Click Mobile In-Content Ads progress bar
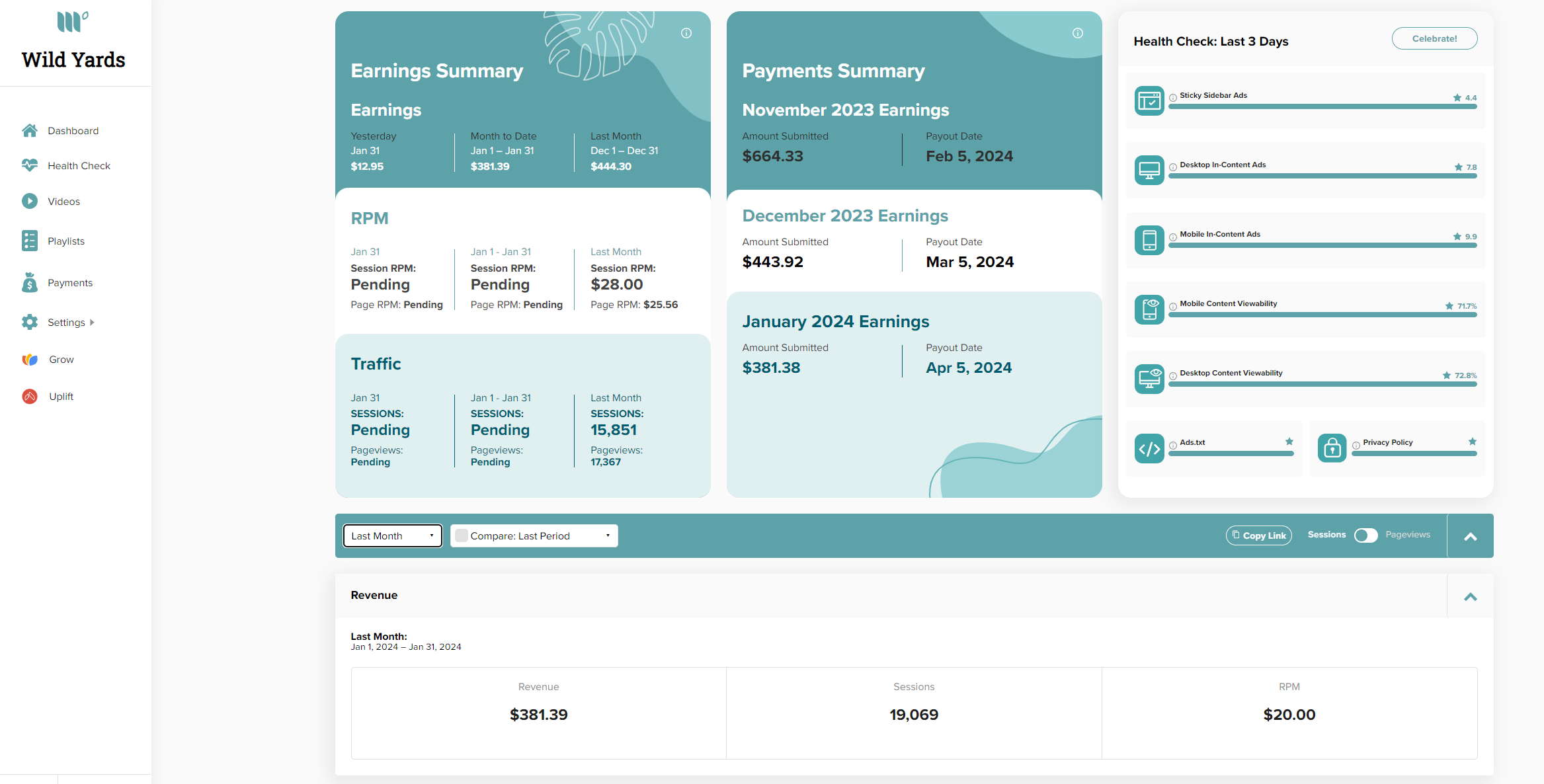Screen dimensions: 1544x784 point(1322,245)
